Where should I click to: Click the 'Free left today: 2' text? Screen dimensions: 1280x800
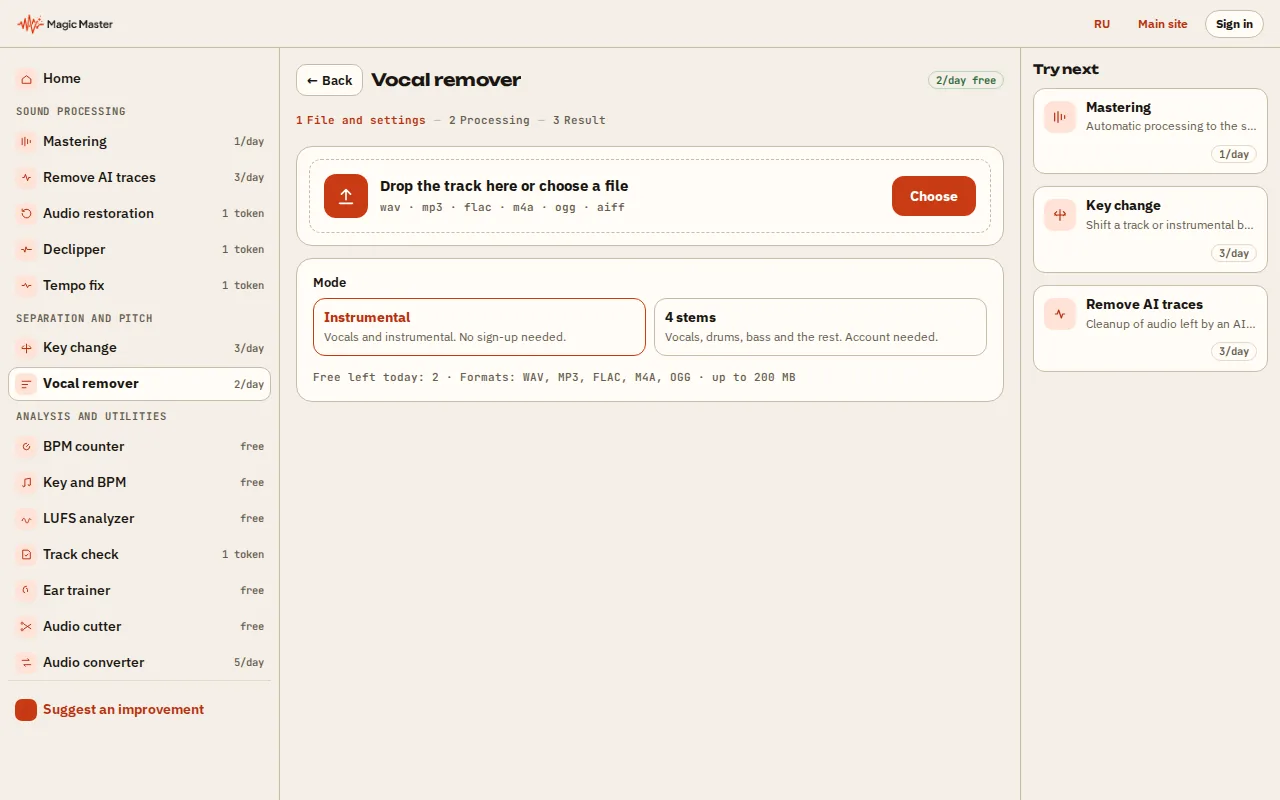[x=376, y=378]
